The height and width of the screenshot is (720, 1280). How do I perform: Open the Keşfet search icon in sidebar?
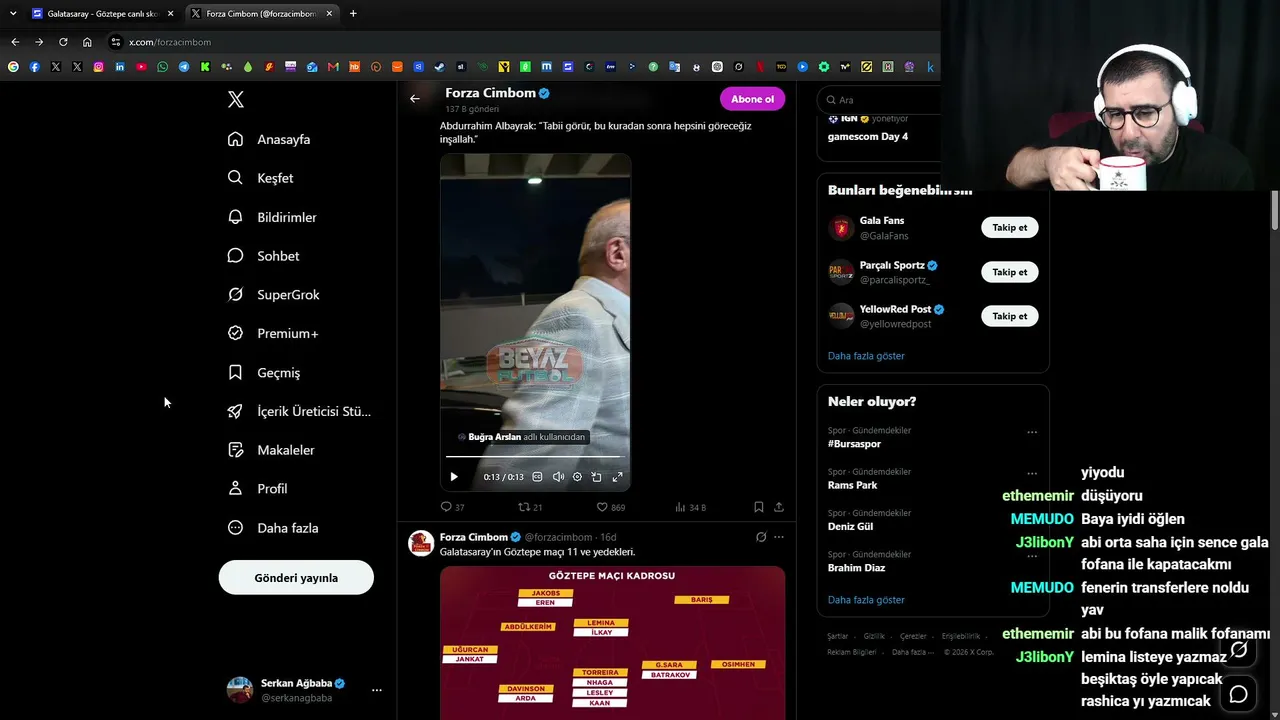[235, 178]
